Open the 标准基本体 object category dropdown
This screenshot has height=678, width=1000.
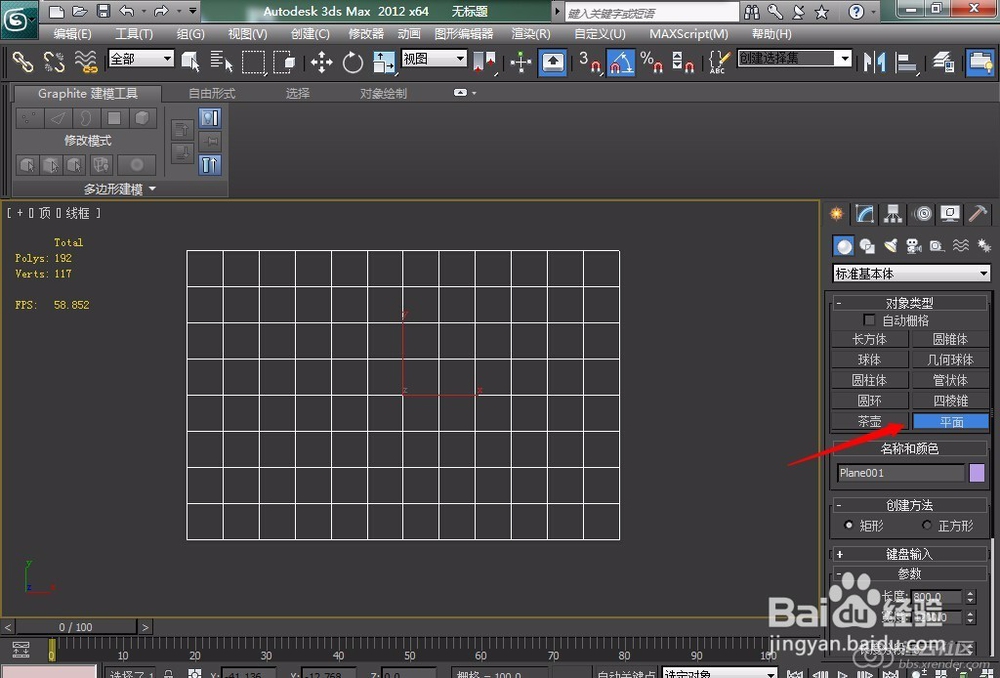(911, 274)
